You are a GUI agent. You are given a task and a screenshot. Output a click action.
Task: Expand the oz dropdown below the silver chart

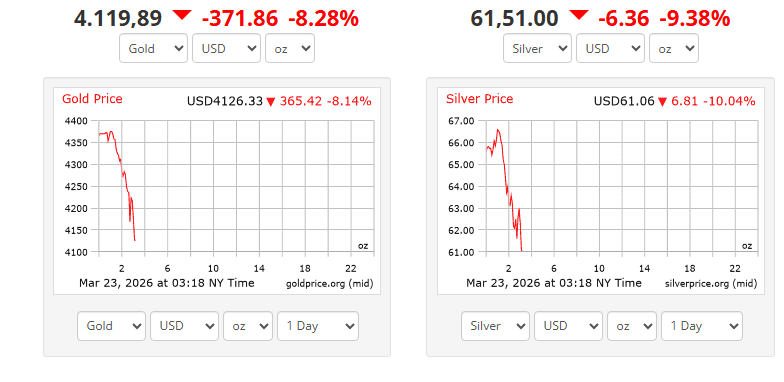point(632,326)
